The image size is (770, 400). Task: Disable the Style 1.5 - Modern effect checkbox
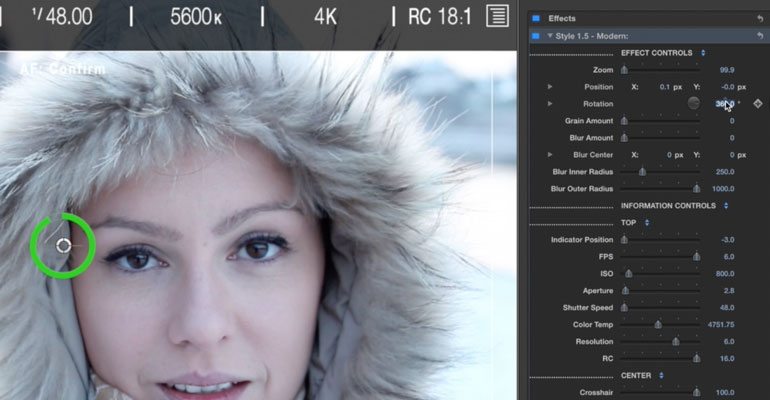click(x=536, y=36)
